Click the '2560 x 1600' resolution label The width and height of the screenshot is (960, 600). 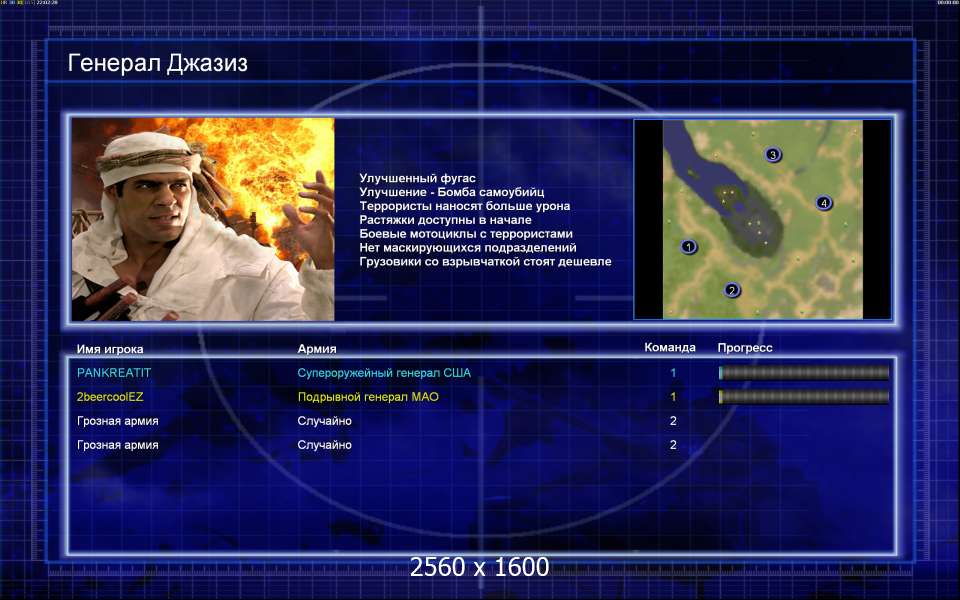point(479,567)
